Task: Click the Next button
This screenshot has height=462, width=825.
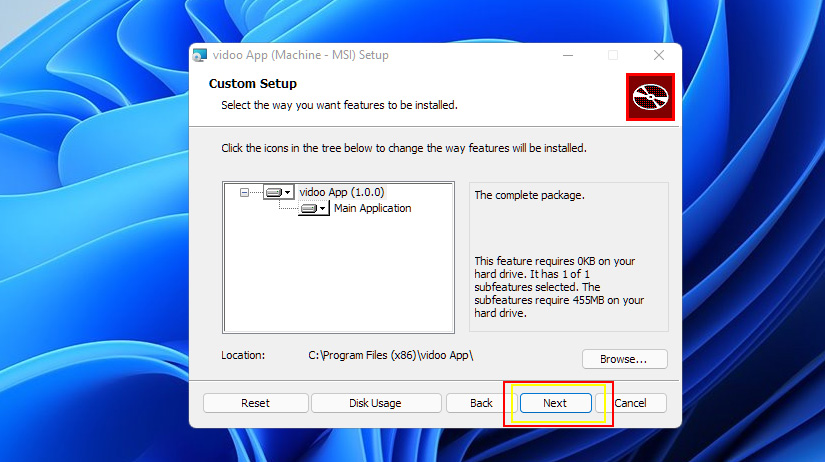Action: pos(555,403)
